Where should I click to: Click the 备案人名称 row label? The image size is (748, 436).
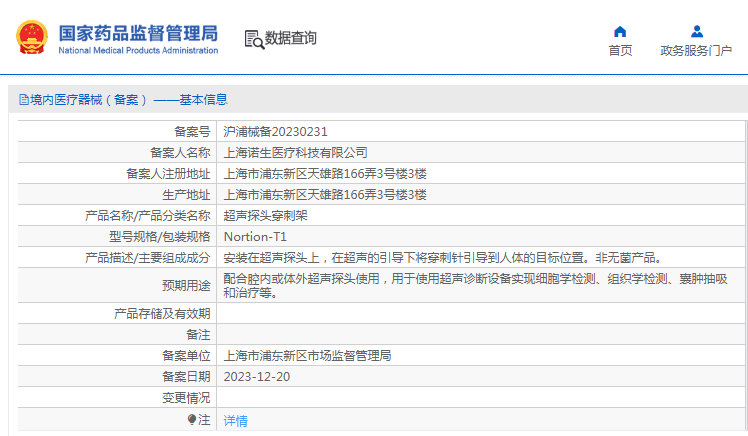click(x=180, y=153)
